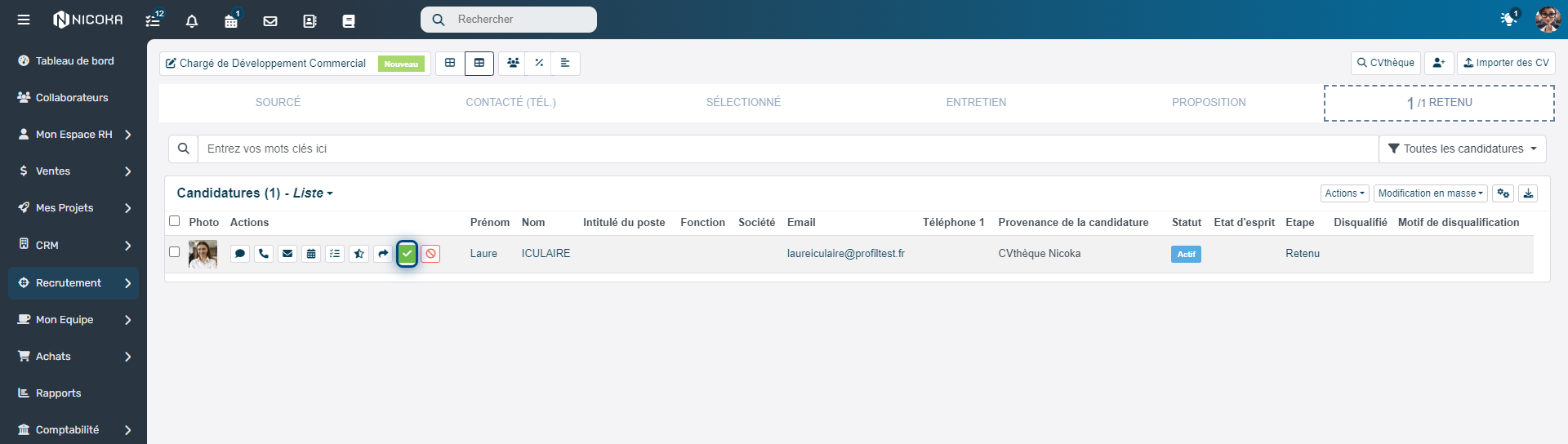This screenshot has width=1568, height=444.
Task: Open the notifications bell
Action: (x=192, y=21)
